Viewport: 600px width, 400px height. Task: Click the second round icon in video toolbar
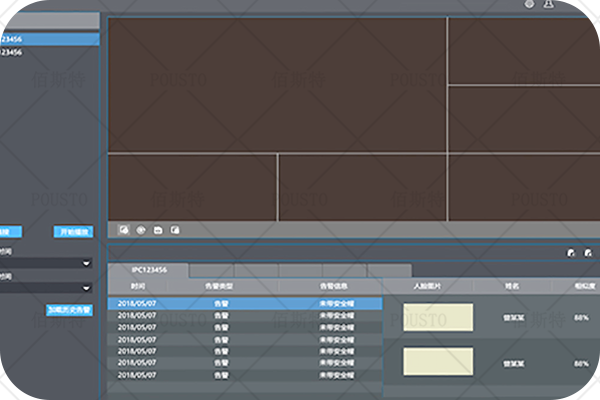pos(140,229)
